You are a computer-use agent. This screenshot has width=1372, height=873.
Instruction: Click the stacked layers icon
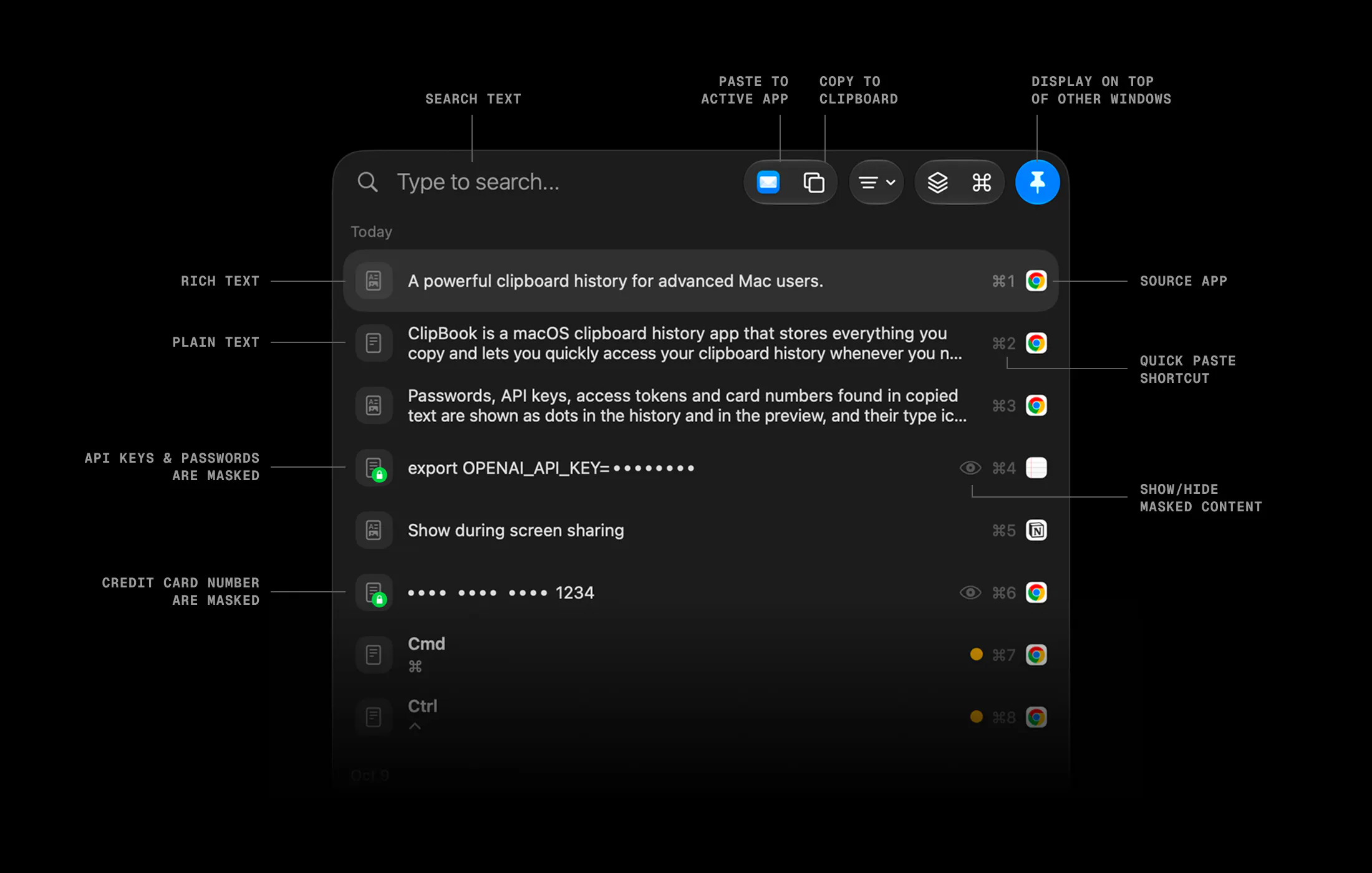coord(937,182)
